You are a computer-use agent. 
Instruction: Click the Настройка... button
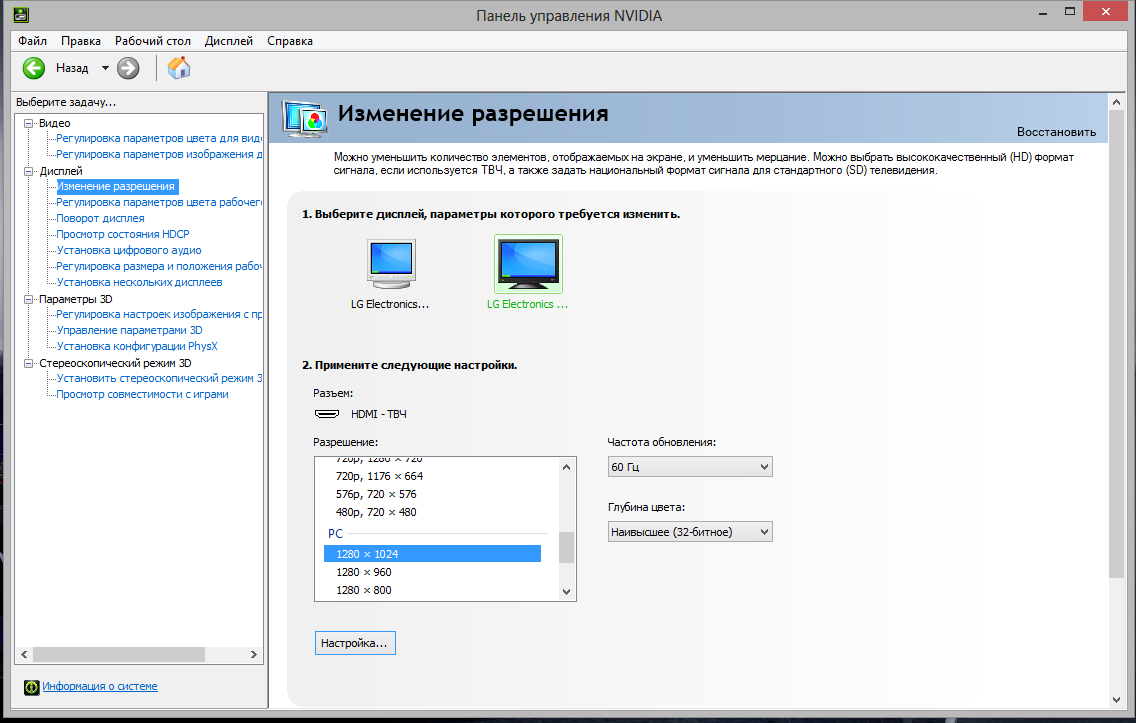point(355,643)
